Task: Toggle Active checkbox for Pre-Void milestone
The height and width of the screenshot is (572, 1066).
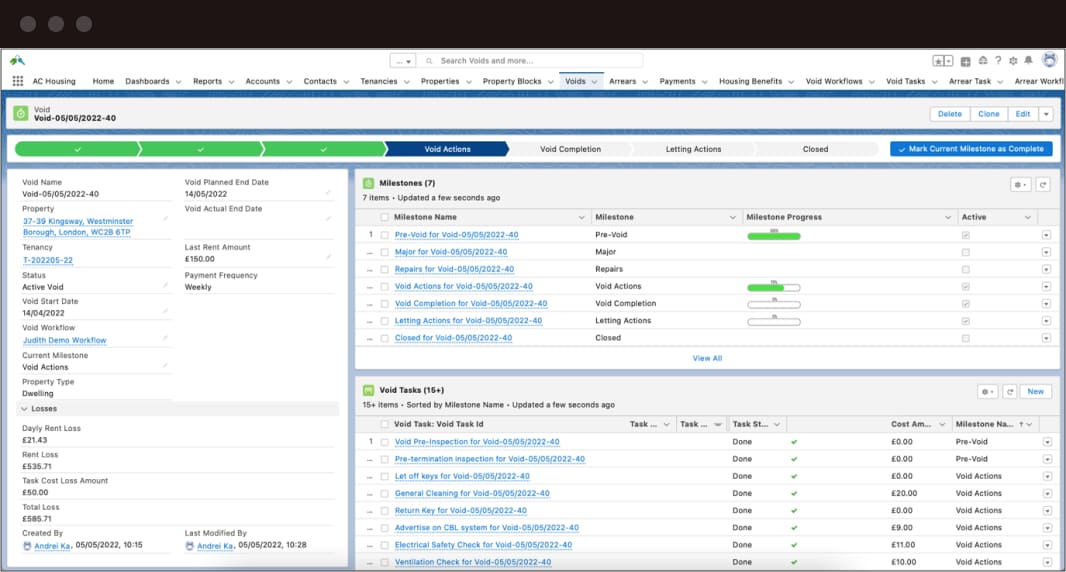Action: tap(965, 235)
